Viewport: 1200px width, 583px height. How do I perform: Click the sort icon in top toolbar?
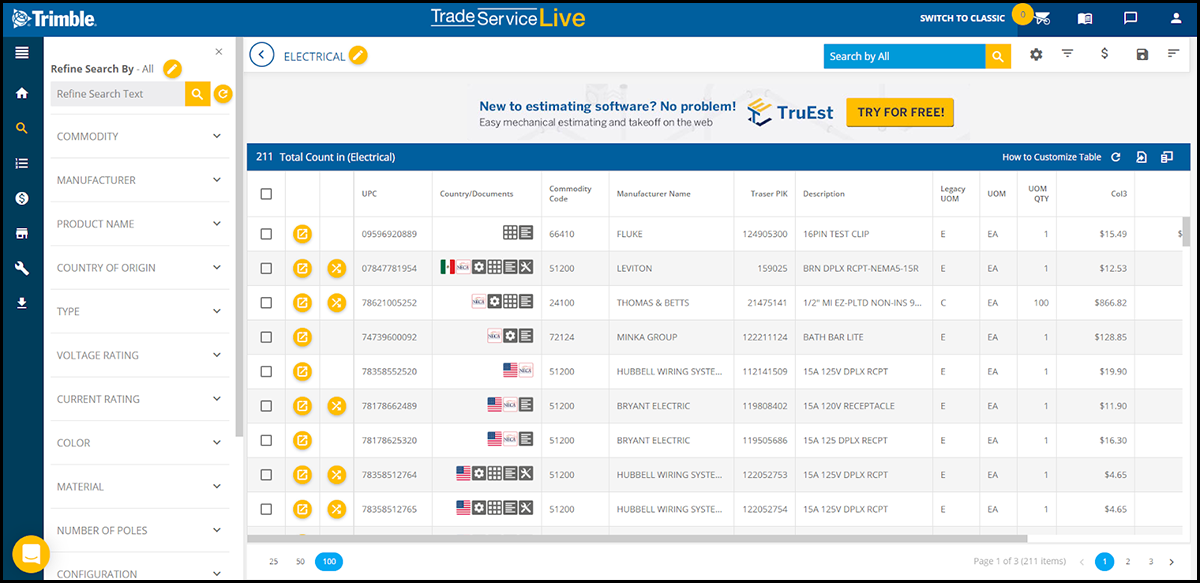(x=1174, y=54)
